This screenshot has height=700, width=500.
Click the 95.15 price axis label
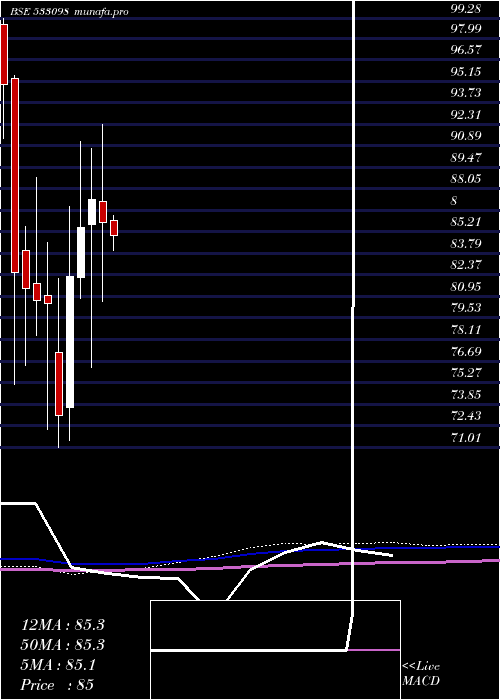coord(466,71)
